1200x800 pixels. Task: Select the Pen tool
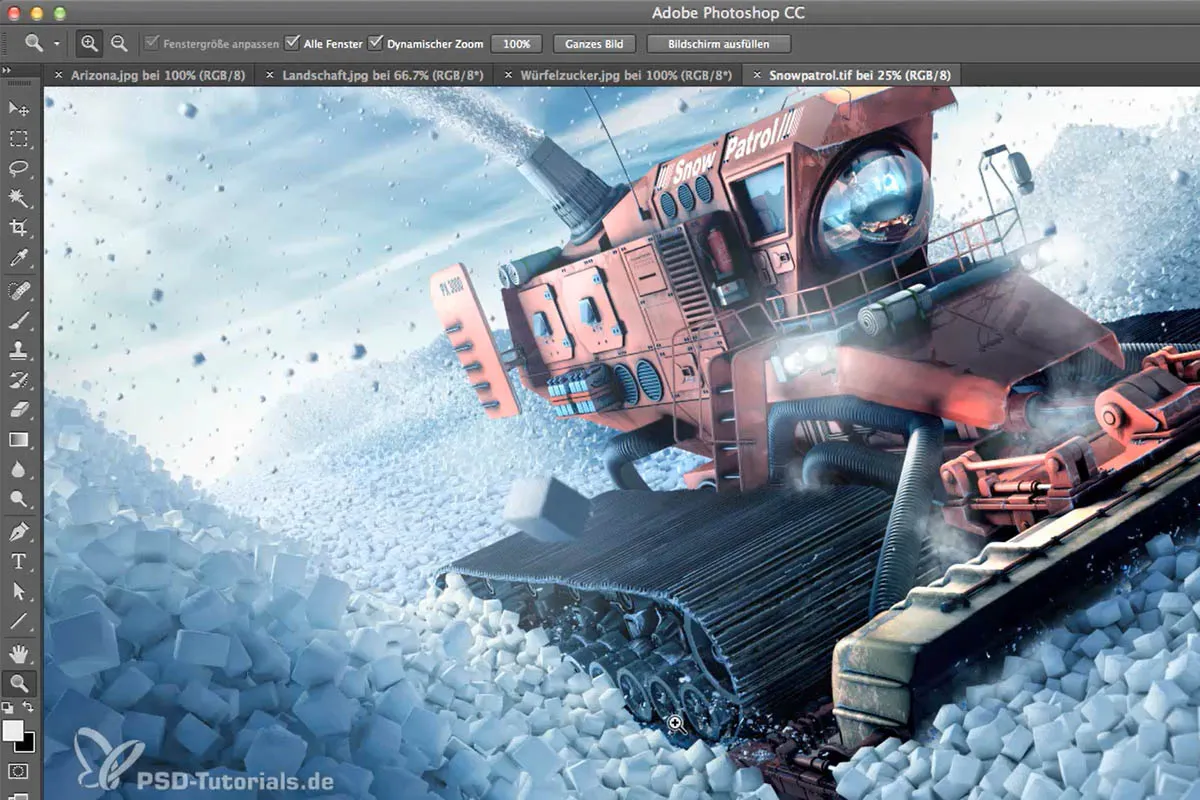tap(19, 531)
